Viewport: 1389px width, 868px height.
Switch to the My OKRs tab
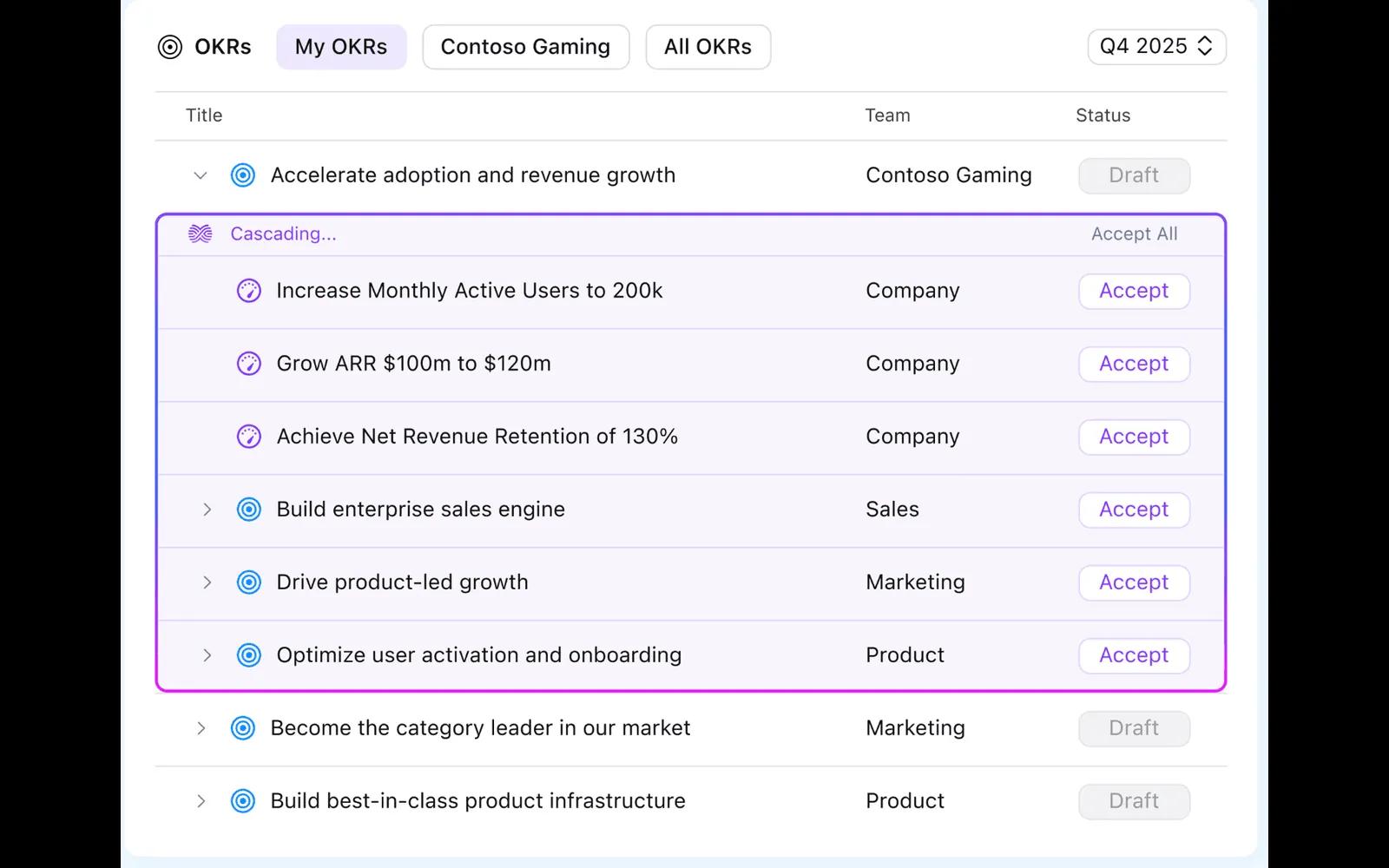coord(341,47)
